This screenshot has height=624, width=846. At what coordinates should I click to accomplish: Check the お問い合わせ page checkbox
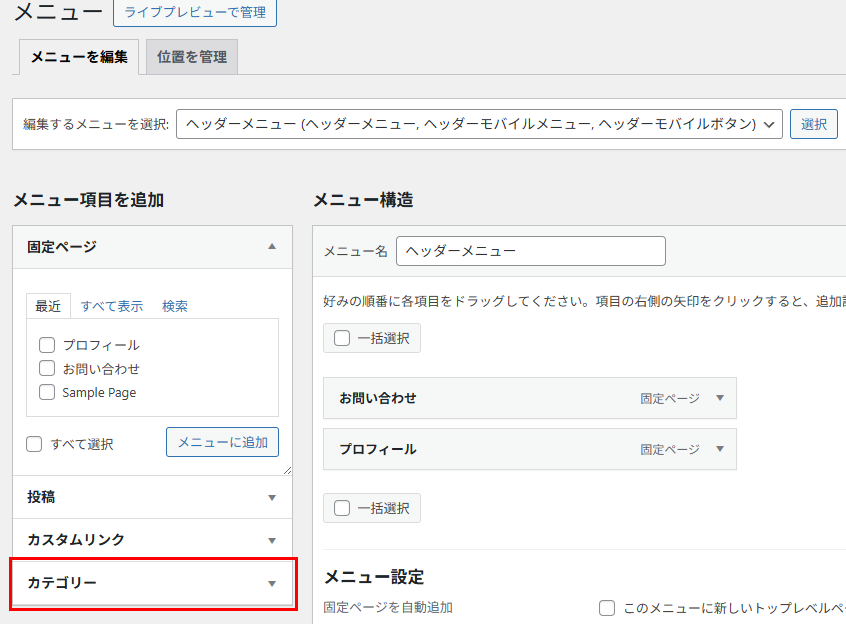47,368
